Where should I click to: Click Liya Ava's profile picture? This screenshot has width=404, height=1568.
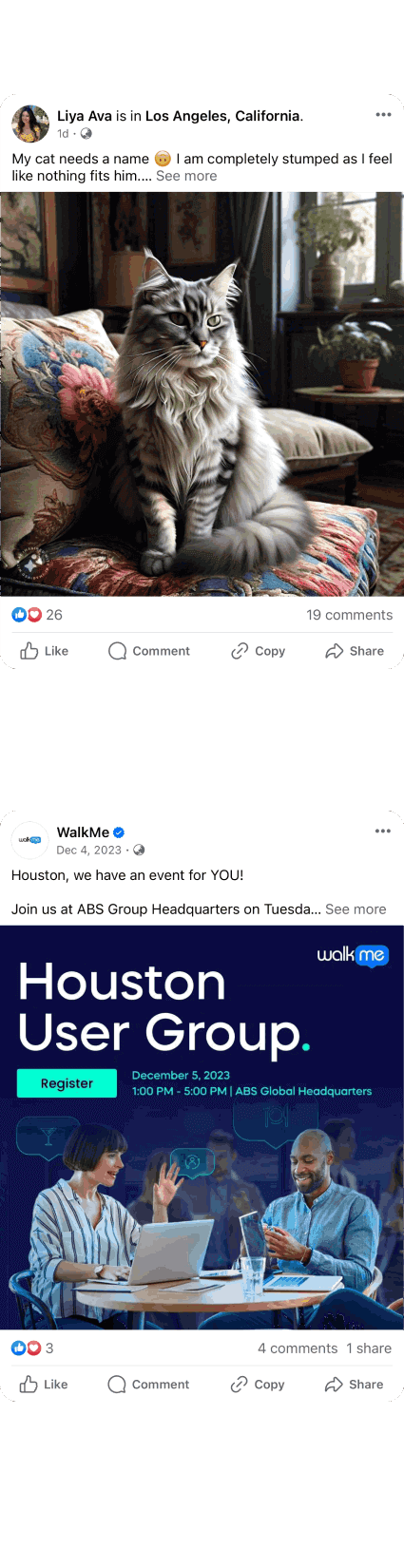pos(30,124)
